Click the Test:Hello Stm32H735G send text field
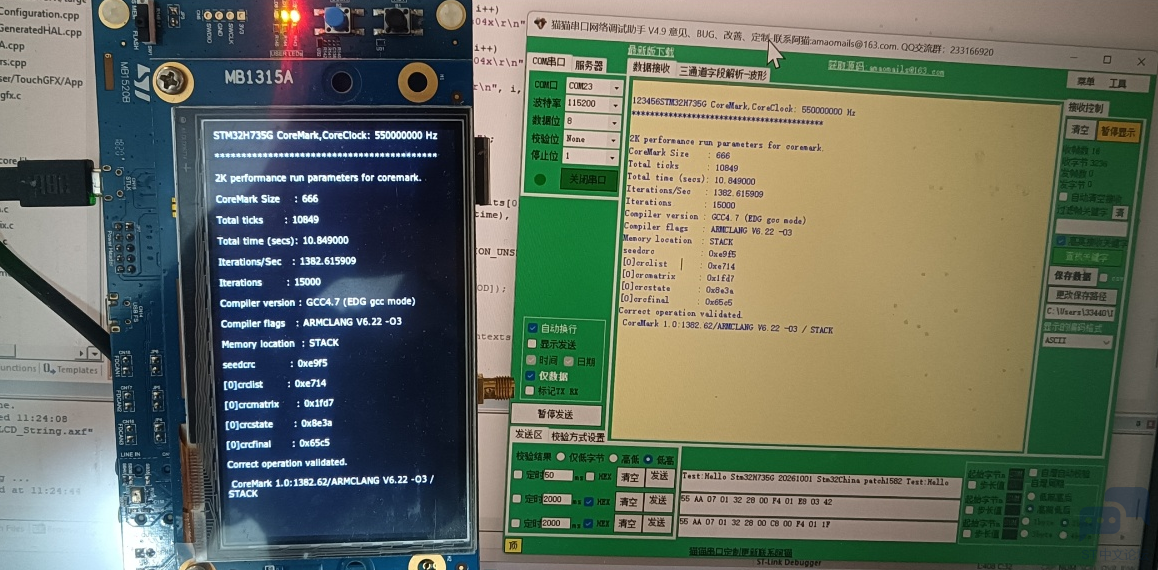The width and height of the screenshot is (1158, 570). tap(820, 486)
